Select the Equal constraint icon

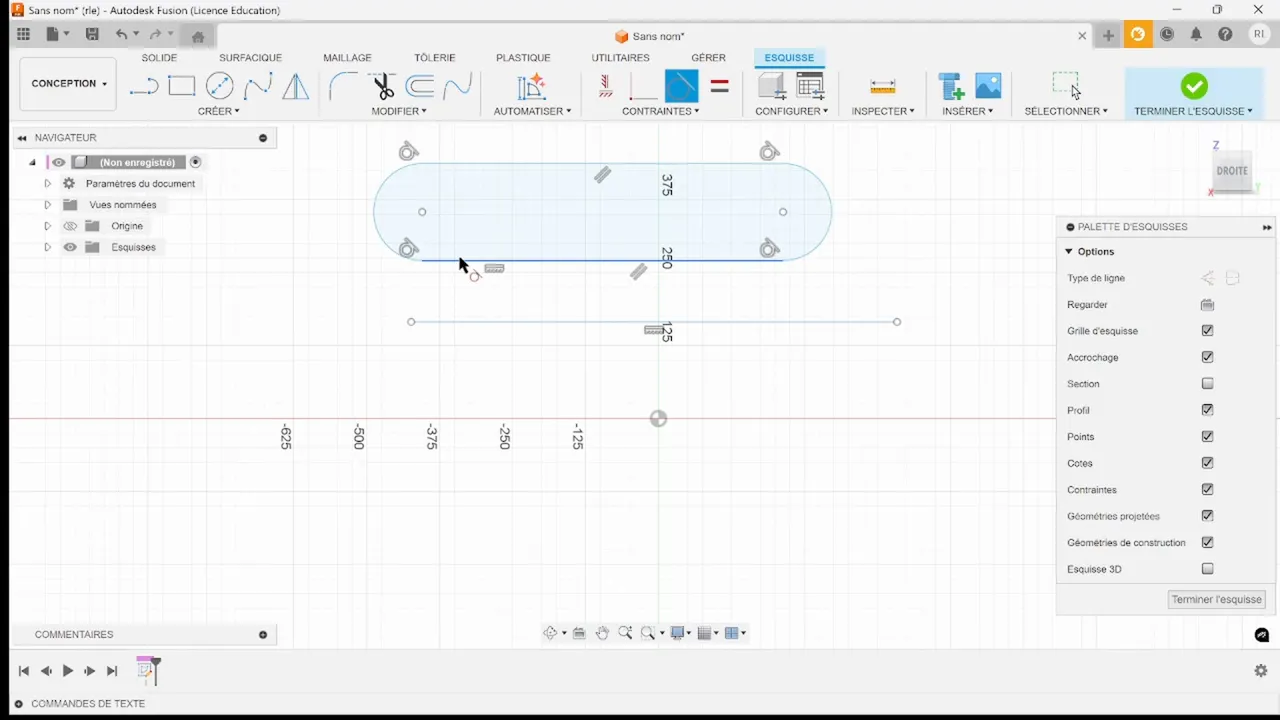[x=719, y=87]
